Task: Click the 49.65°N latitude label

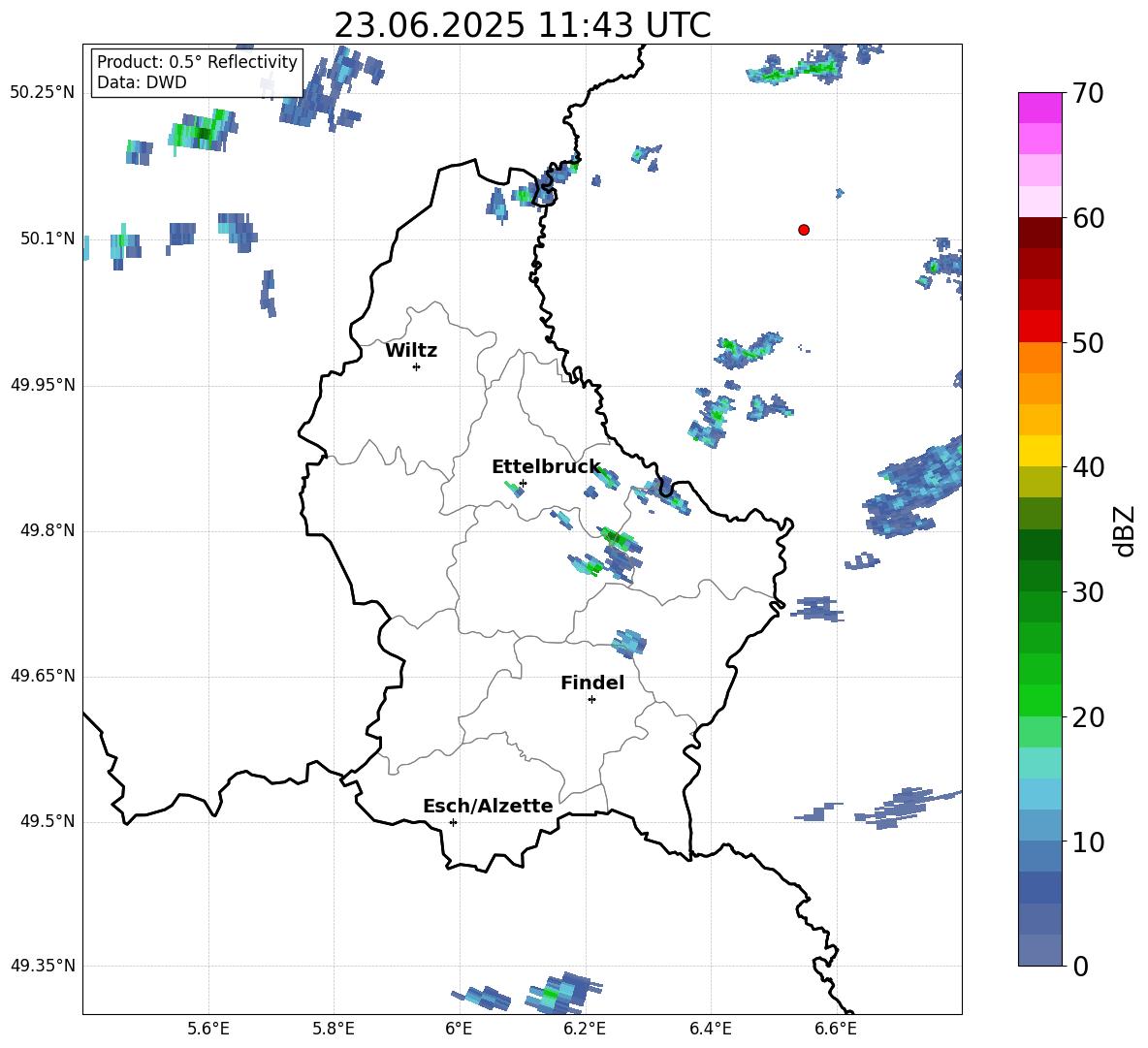Action: tap(43, 676)
